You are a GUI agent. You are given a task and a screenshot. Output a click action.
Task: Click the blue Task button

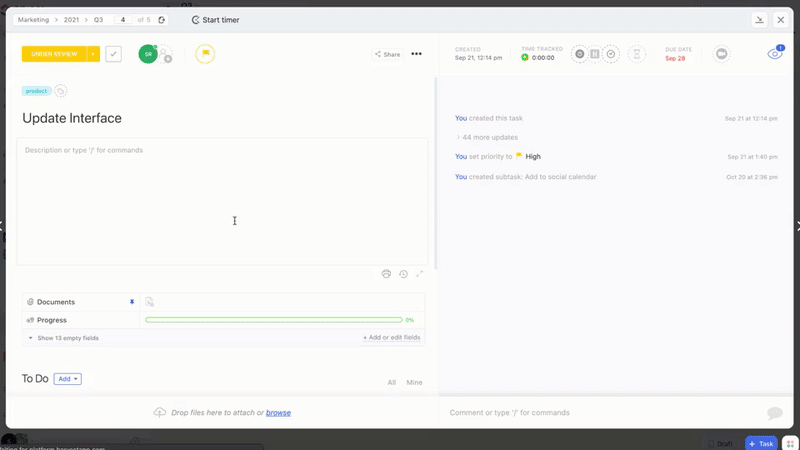(761, 443)
